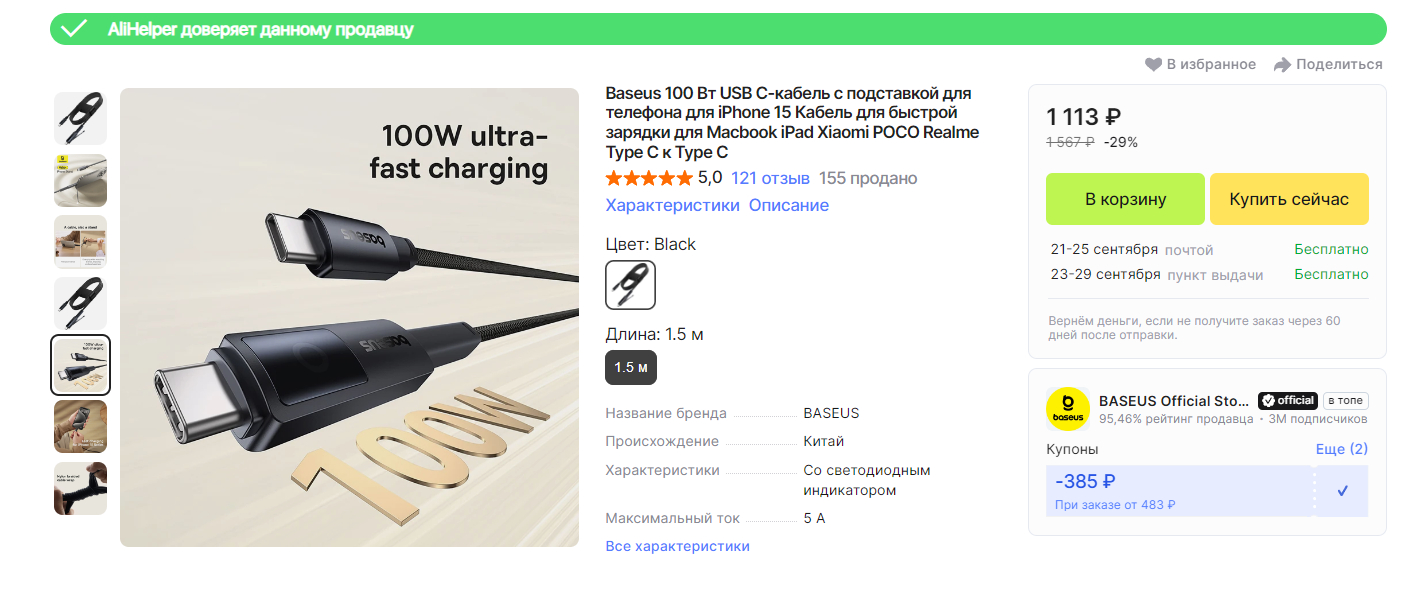Expand more coupons via Еще (2)

pos(1342,449)
